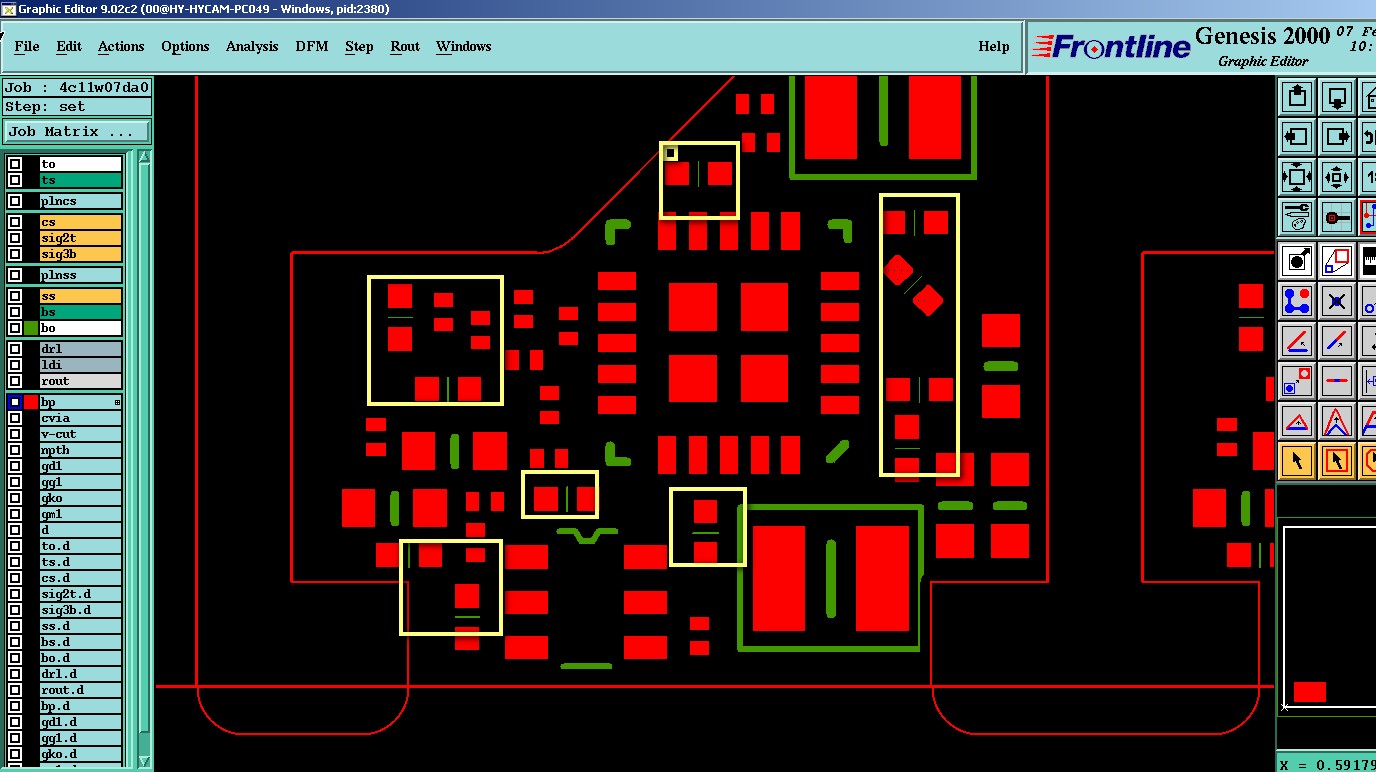
Task: Open the Rout menu
Action: coord(405,46)
